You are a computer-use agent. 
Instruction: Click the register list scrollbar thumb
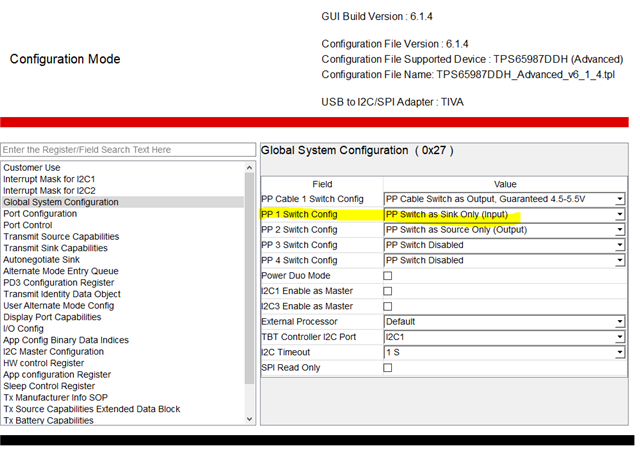[x=249, y=278]
